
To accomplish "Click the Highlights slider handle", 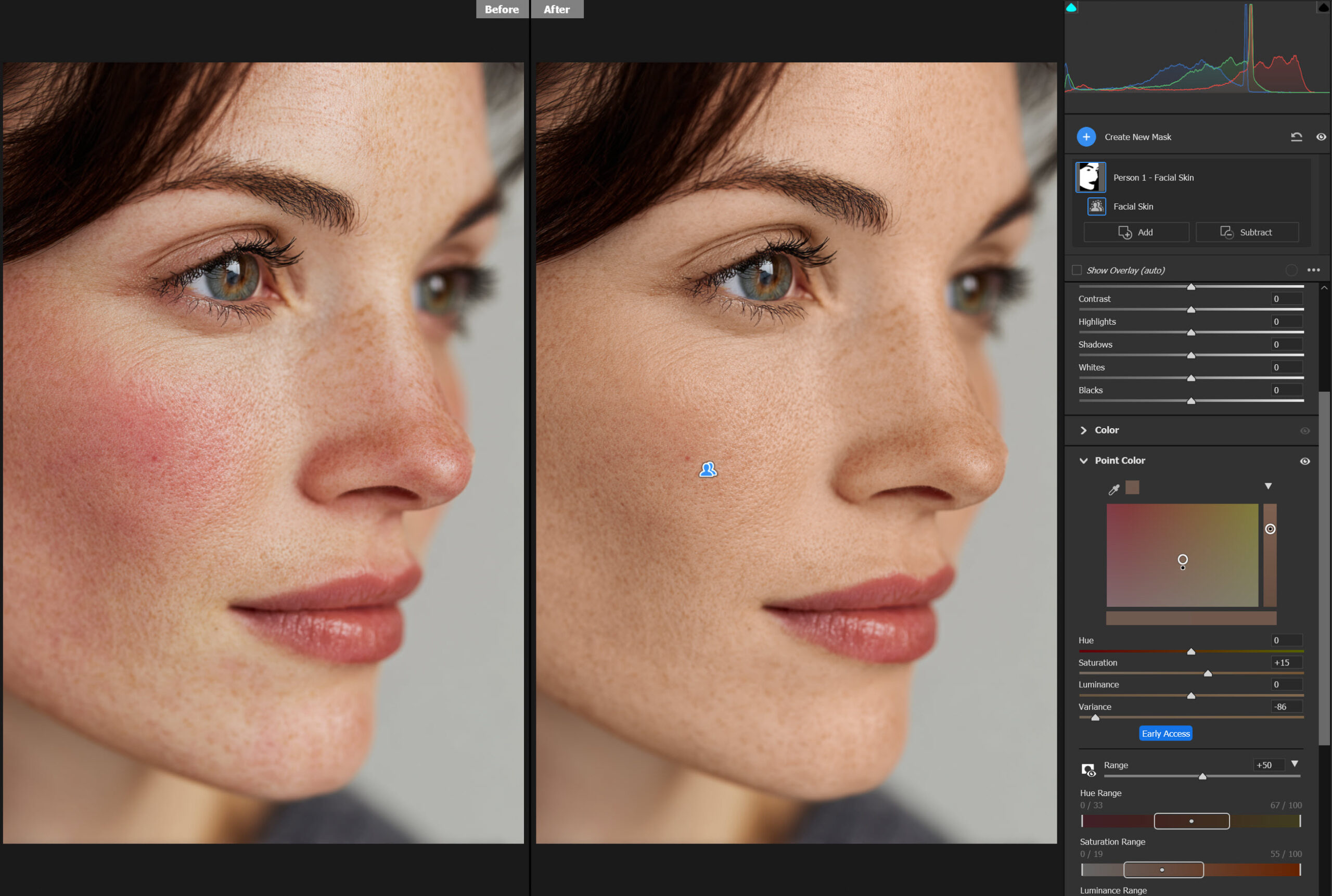I will [1191, 332].
